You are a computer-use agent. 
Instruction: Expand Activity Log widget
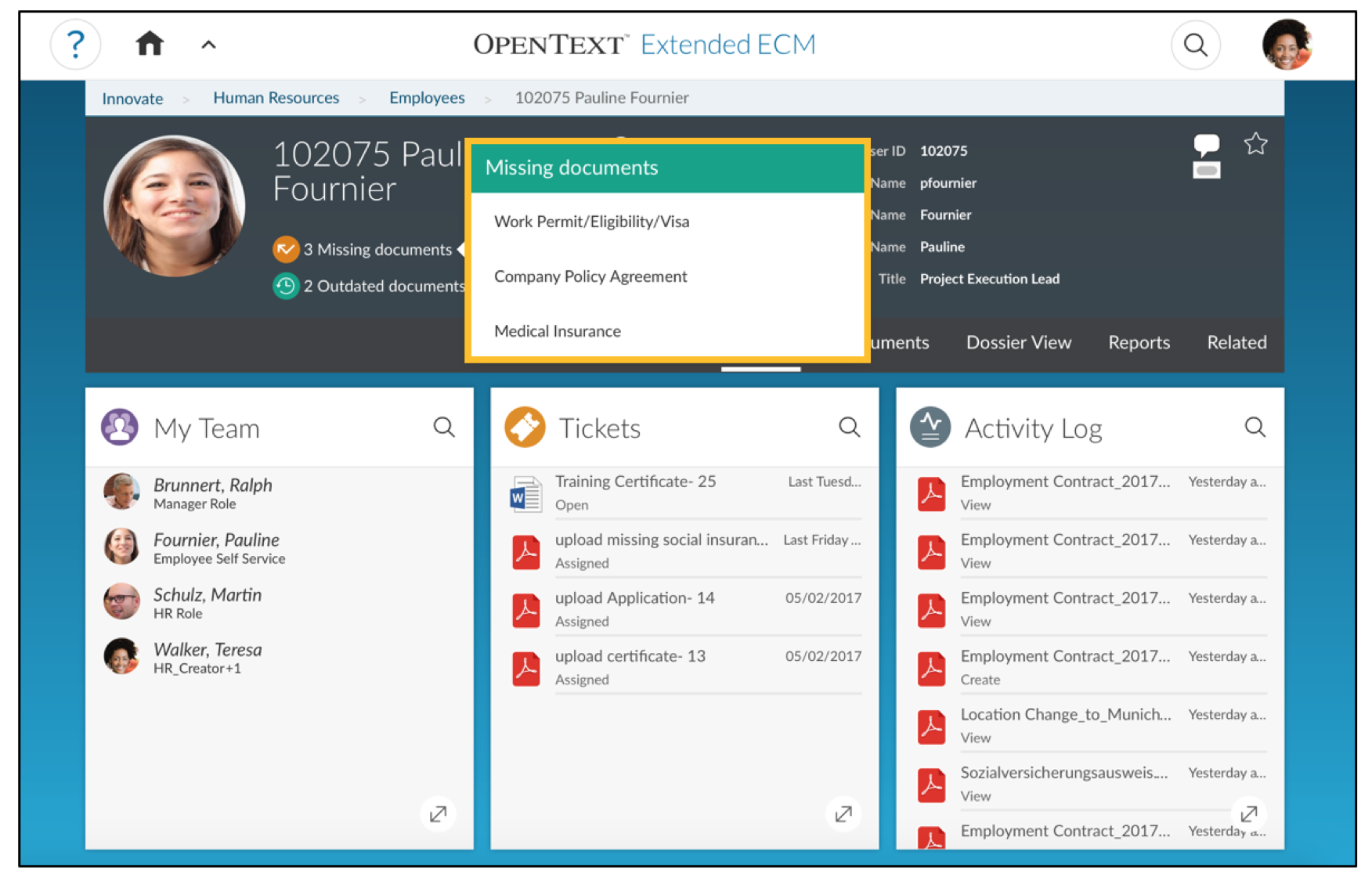(1249, 814)
